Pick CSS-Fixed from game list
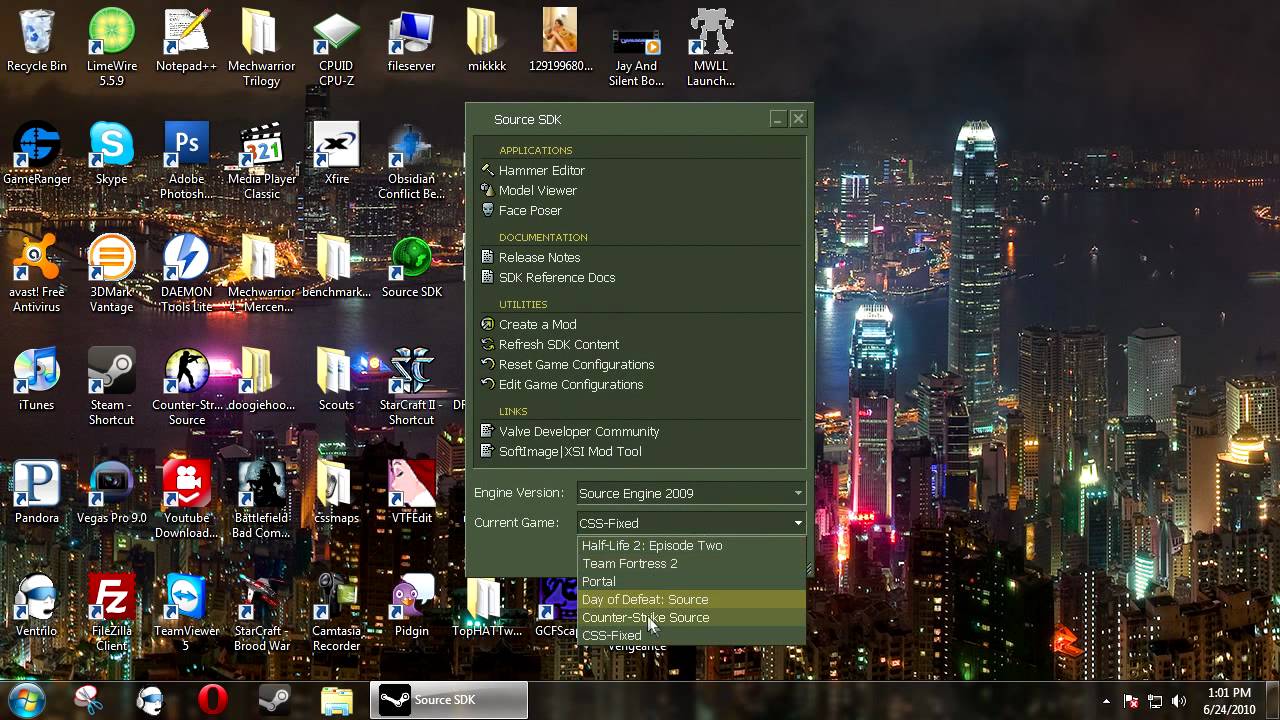Image resolution: width=1280 pixels, height=720 pixels. (x=692, y=635)
